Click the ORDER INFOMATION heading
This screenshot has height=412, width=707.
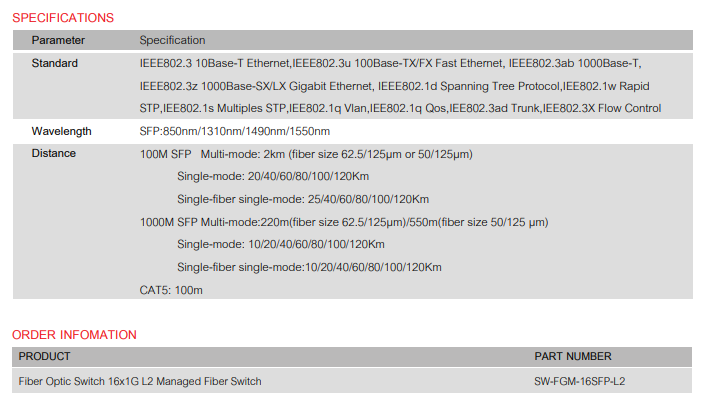74,334
